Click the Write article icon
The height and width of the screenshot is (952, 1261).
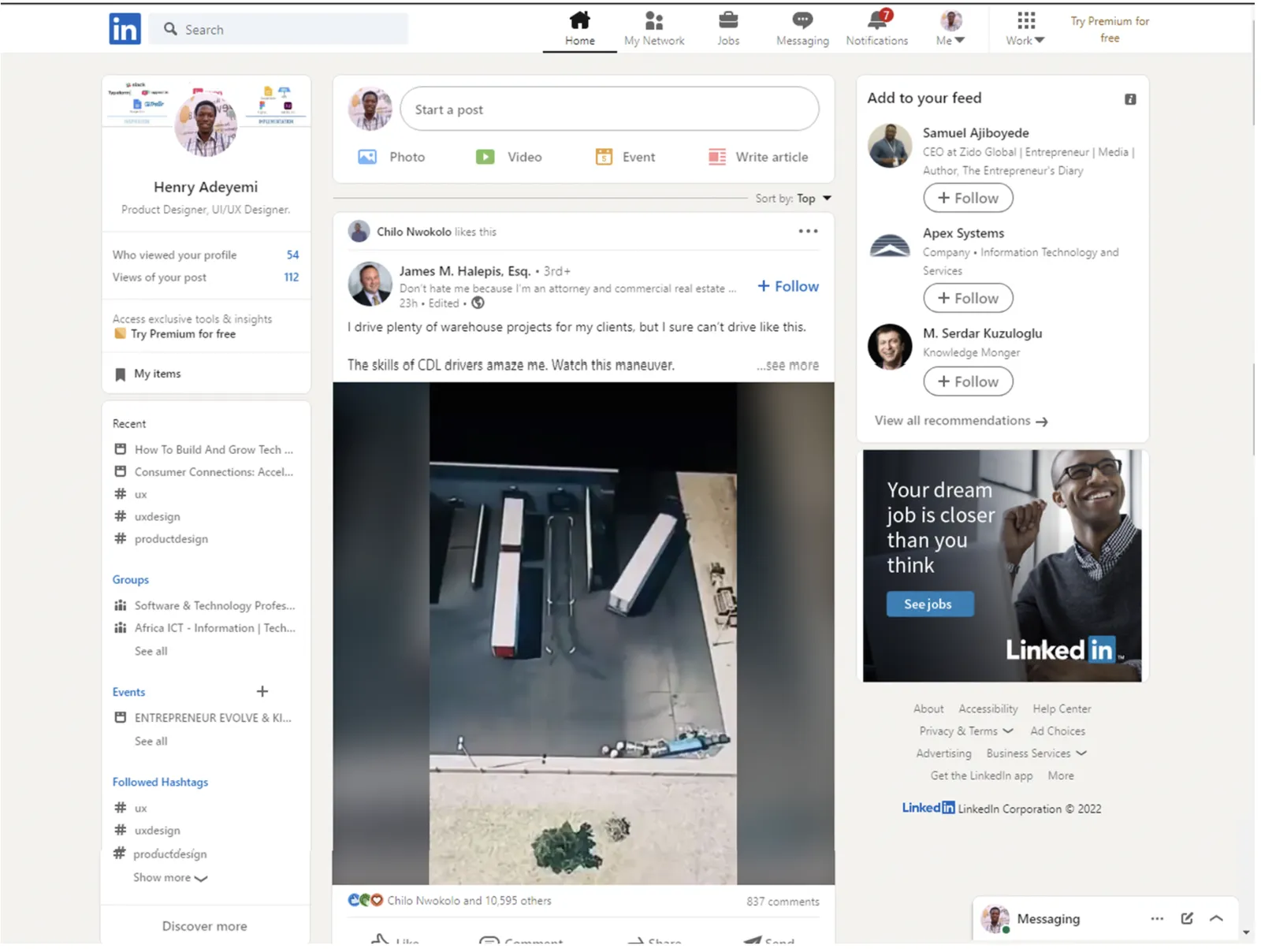(717, 157)
